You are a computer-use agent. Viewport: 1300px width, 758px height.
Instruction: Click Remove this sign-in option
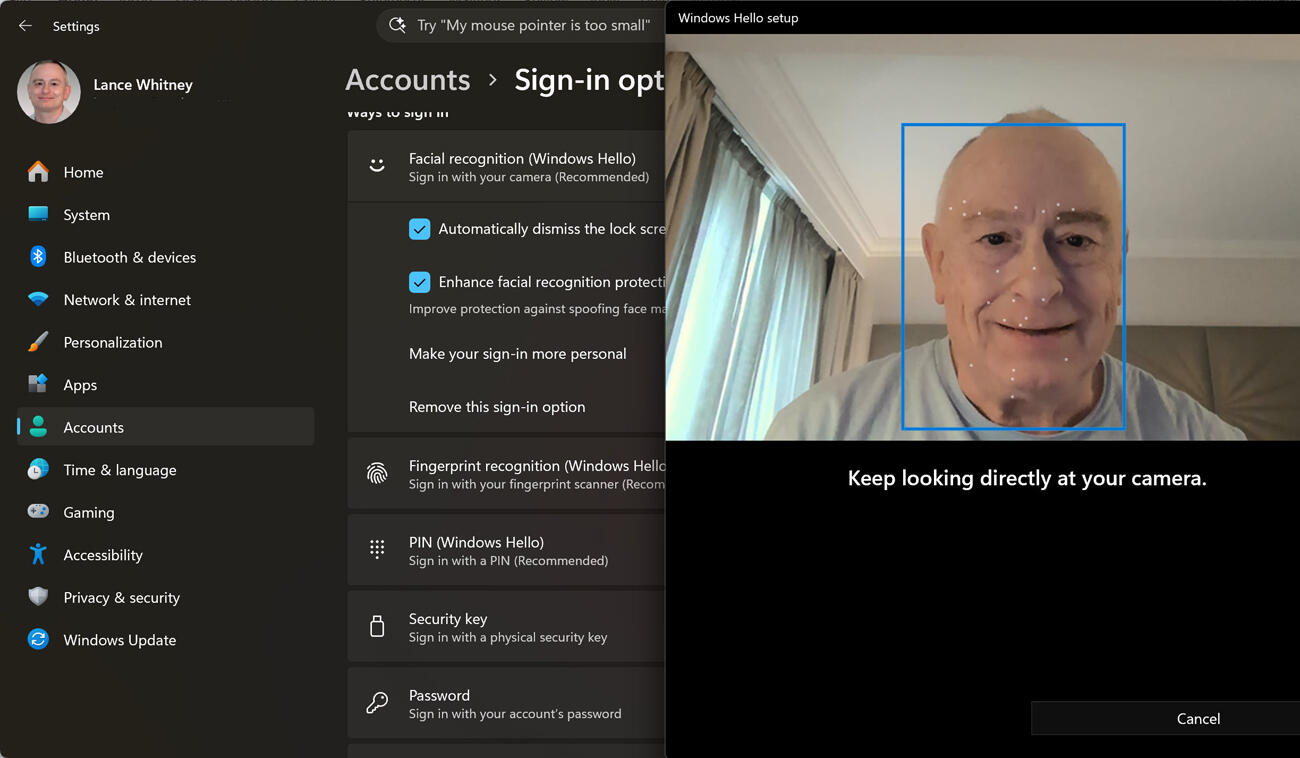point(497,407)
